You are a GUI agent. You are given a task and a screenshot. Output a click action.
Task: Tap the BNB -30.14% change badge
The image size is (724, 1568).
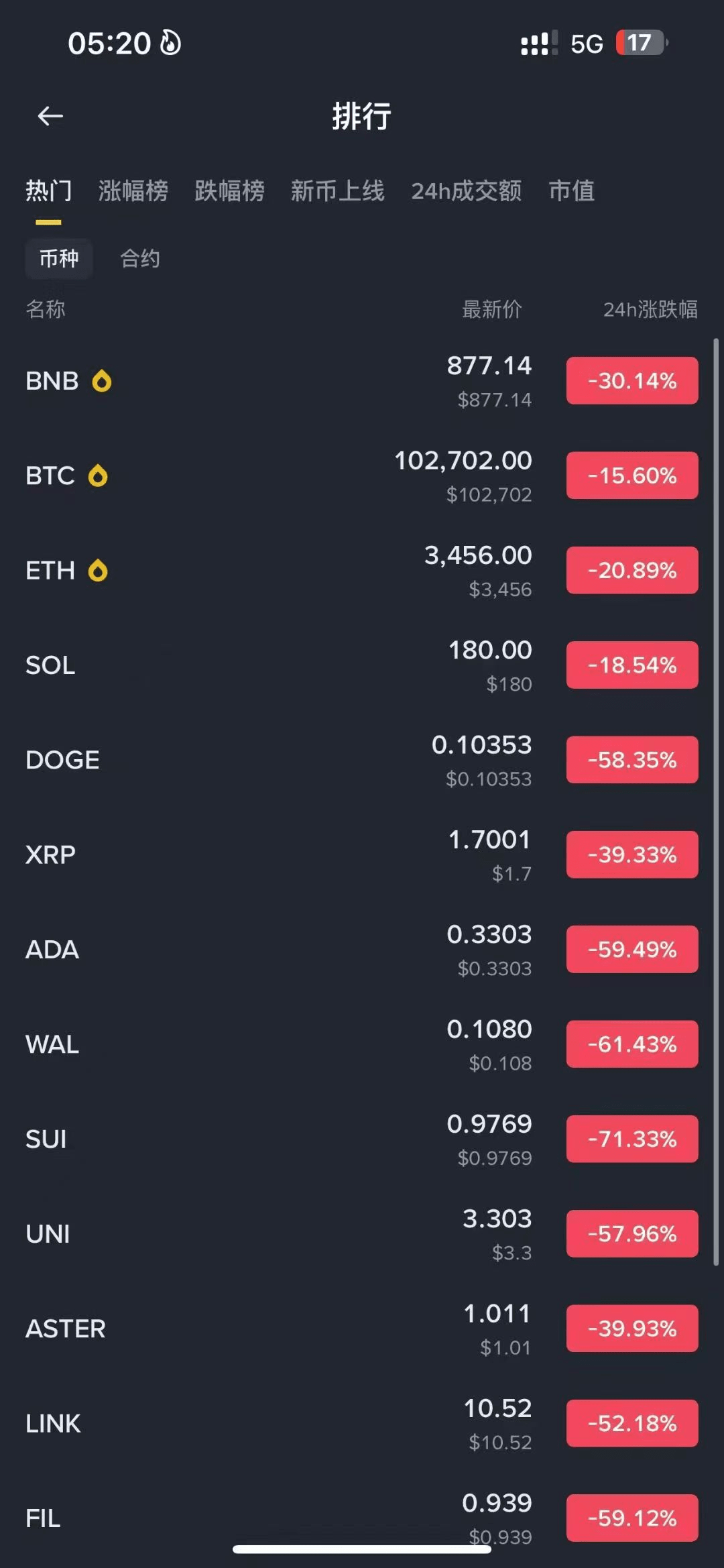click(x=631, y=381)
